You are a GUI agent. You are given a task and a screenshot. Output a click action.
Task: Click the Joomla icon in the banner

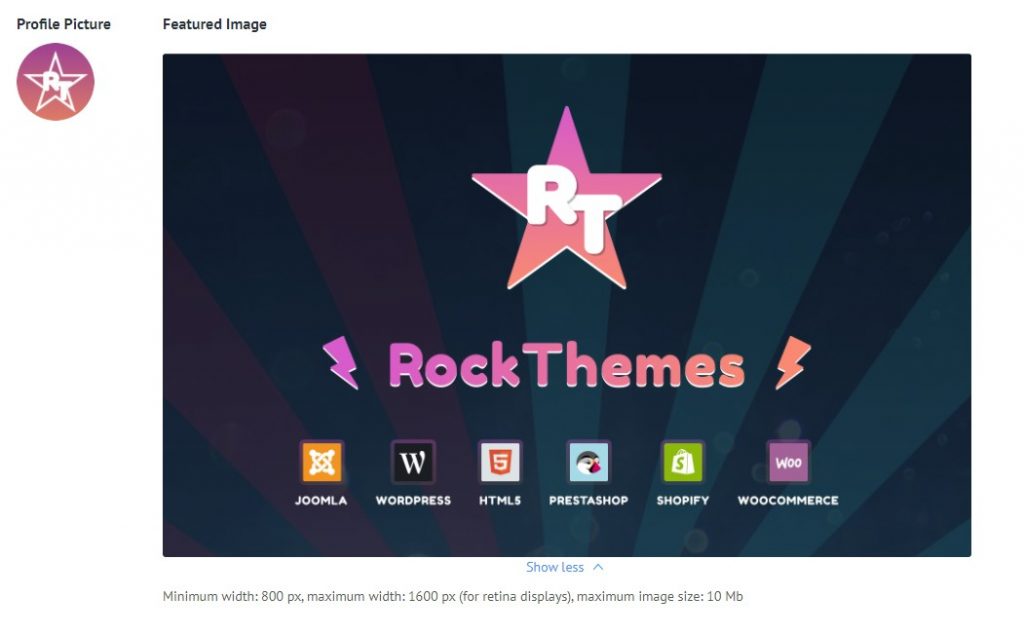321,462
